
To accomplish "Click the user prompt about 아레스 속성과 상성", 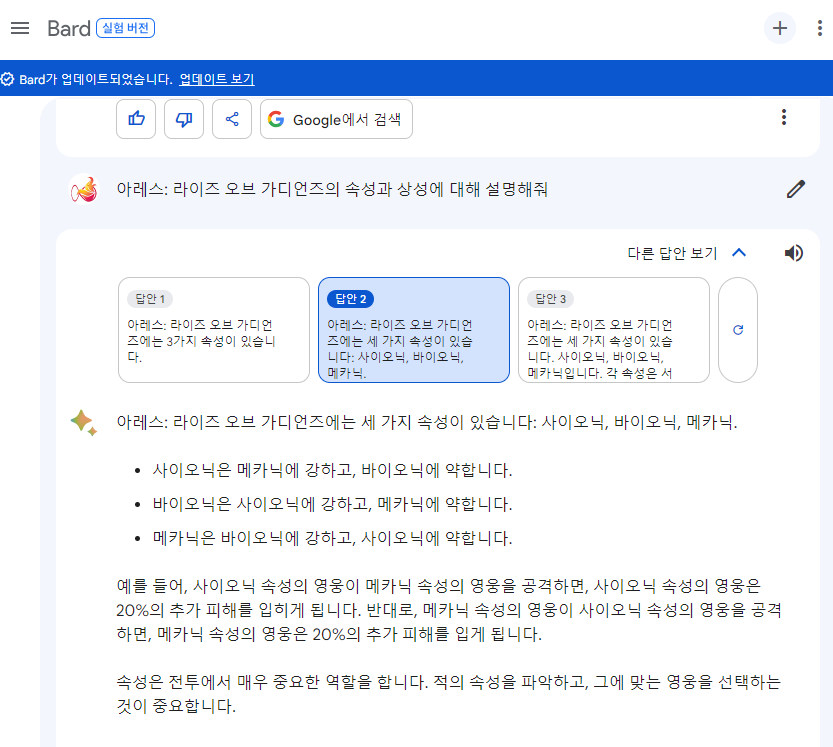I will pyautogui.click(x=332, y=189).
